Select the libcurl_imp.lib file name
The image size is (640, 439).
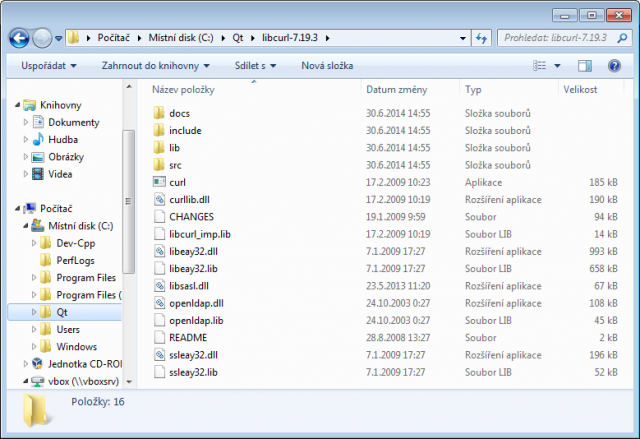[x=200, y=234]
